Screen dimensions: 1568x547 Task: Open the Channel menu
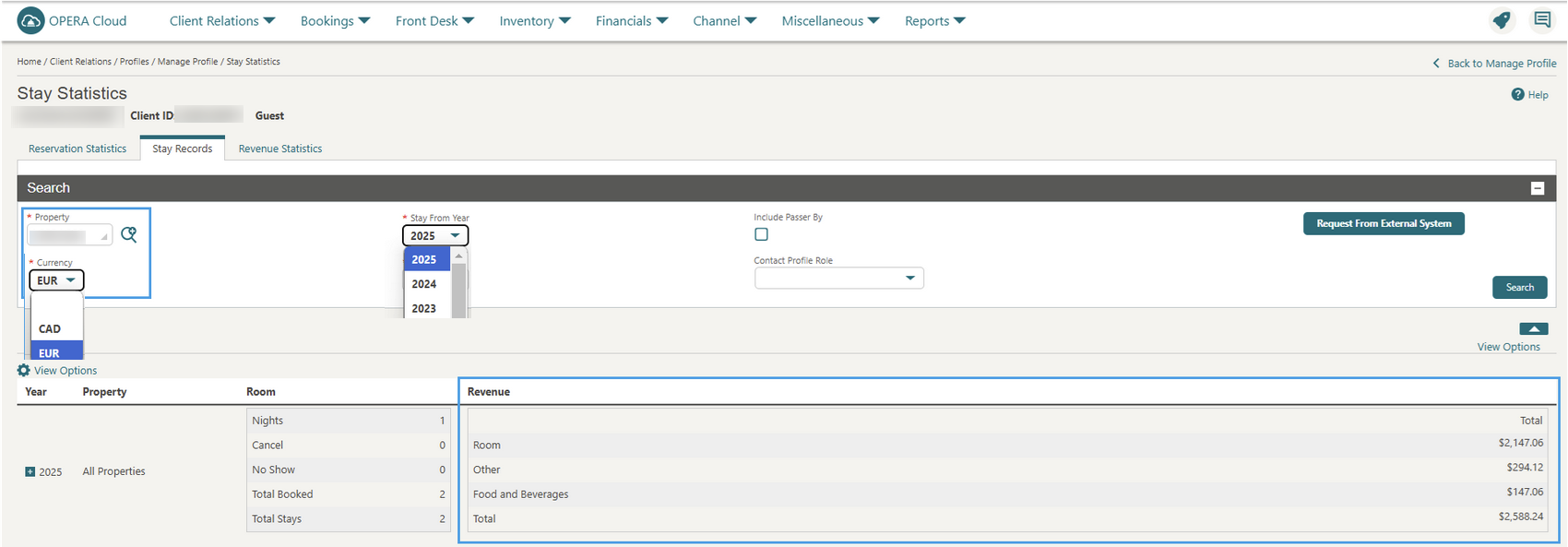[x=725, y=20]
